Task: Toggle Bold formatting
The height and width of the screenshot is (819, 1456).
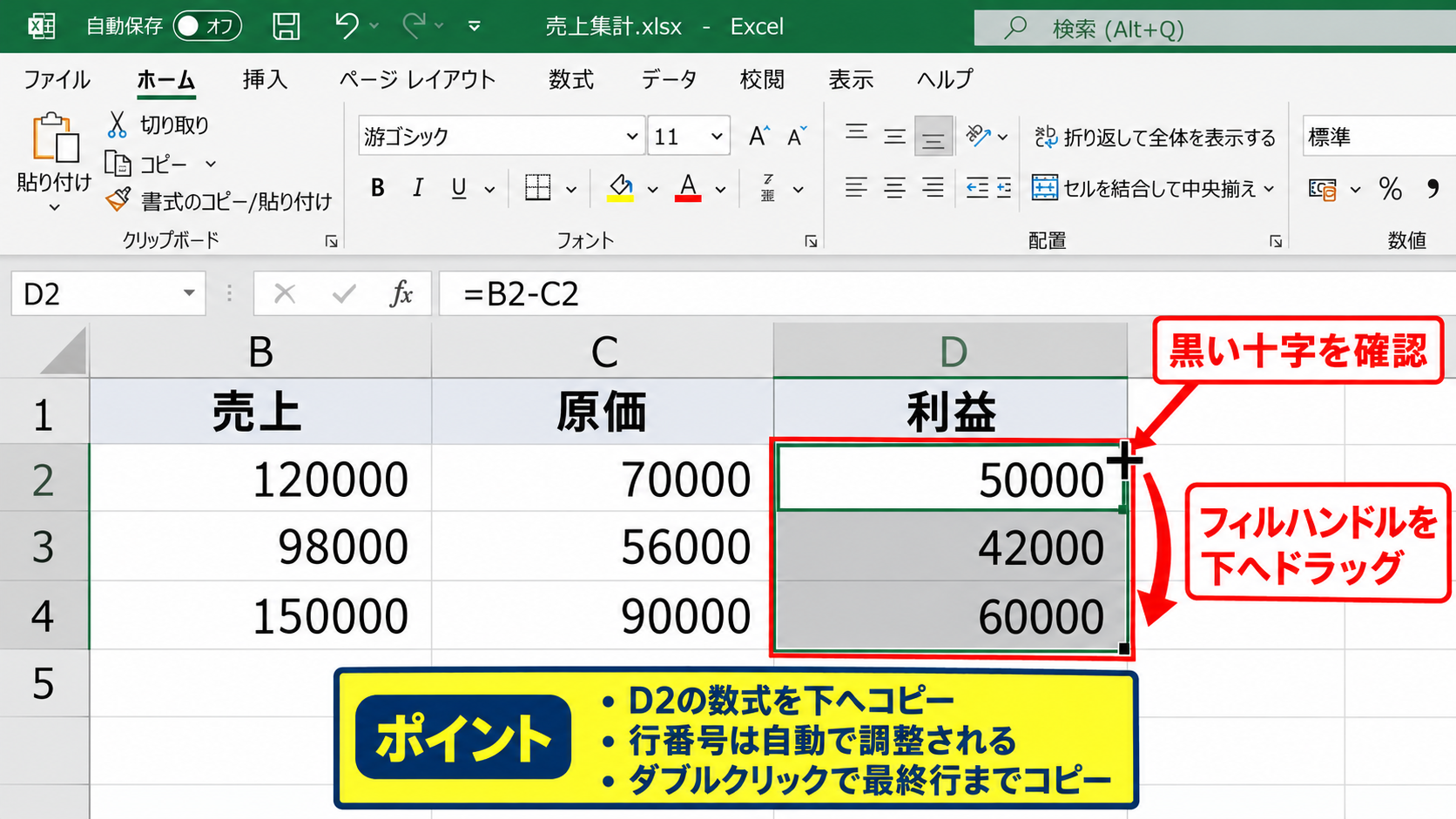Action: click(x=377, y=187)
